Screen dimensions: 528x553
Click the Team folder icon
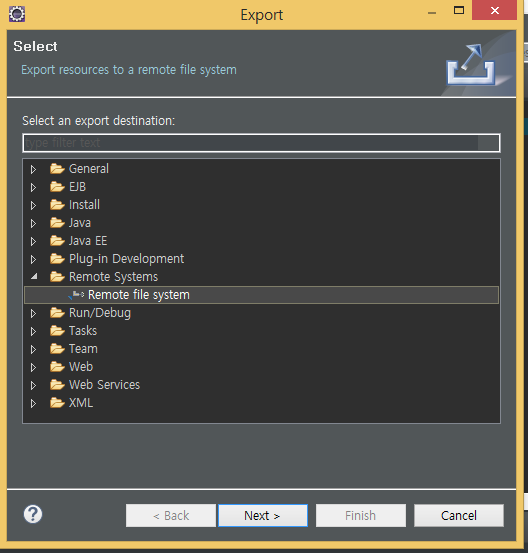point(57,348)
